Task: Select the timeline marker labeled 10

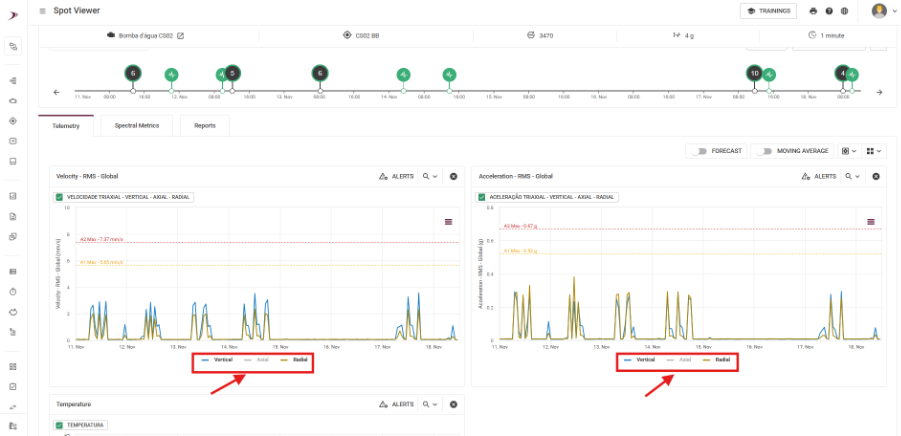Action: pyautogui.click(x=754, y=73)
